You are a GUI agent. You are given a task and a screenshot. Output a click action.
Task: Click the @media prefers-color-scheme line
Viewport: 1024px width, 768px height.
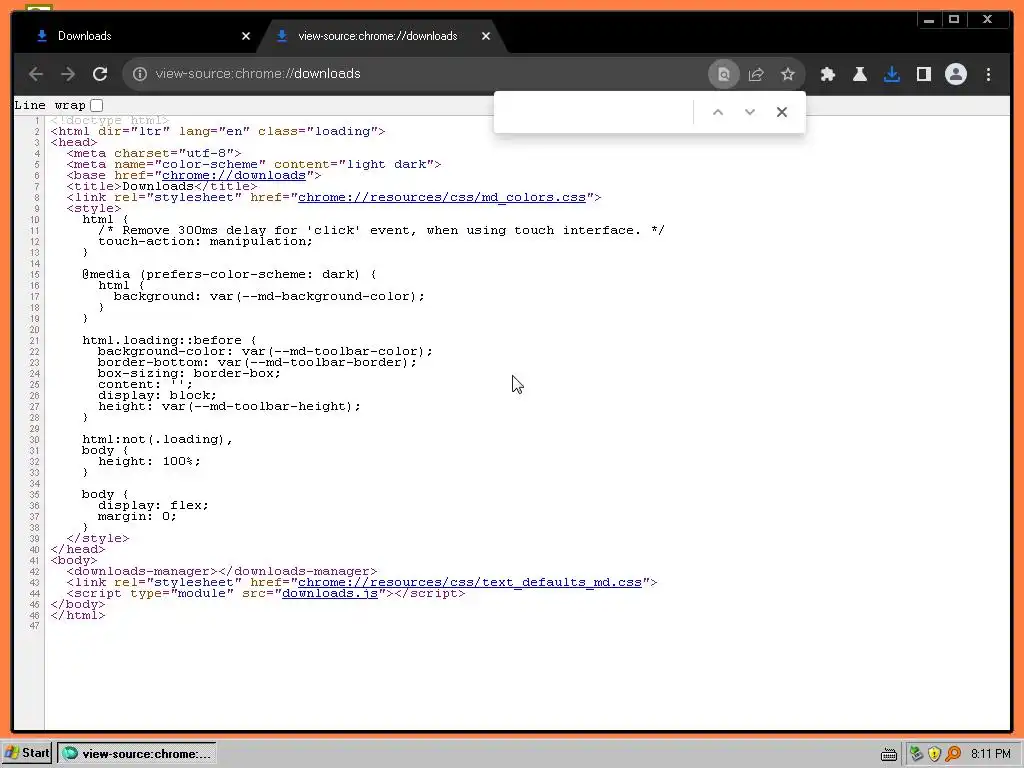click(229, 274)
